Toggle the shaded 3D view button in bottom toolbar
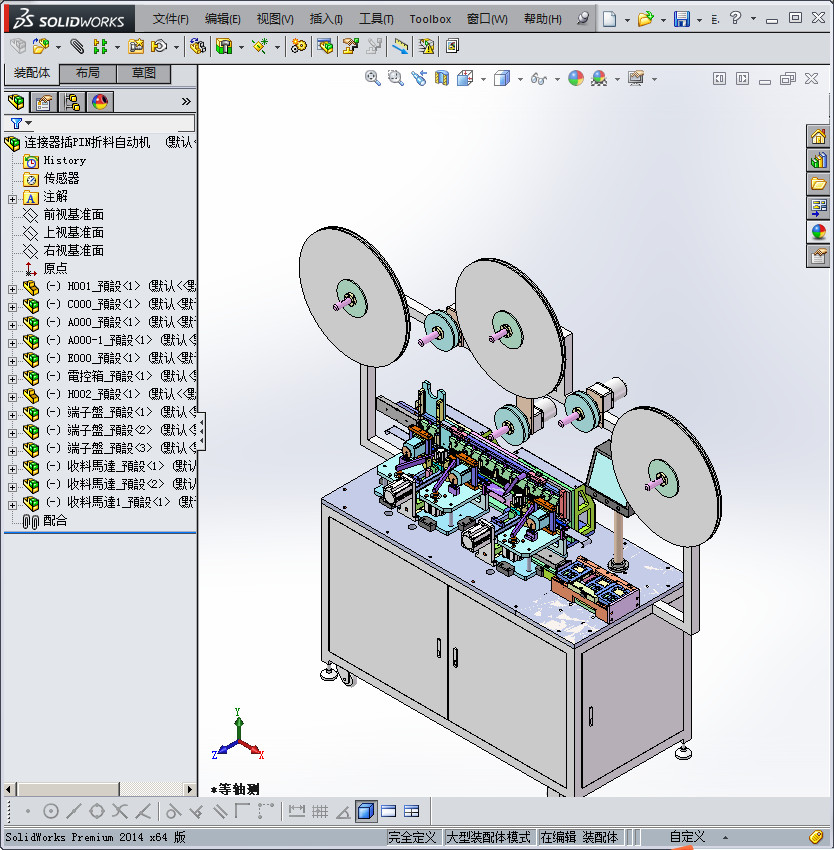Image resolution: width=834 pixels, height=850 pixels. coord(366,811)
